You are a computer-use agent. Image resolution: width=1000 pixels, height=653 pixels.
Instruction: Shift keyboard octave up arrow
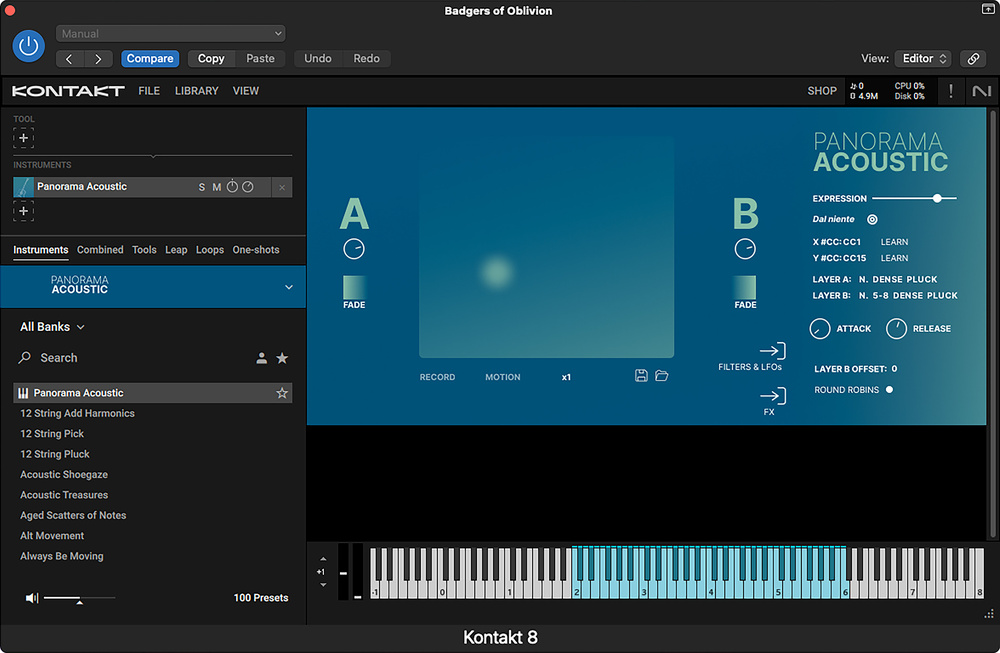click(x=323, y=559)
